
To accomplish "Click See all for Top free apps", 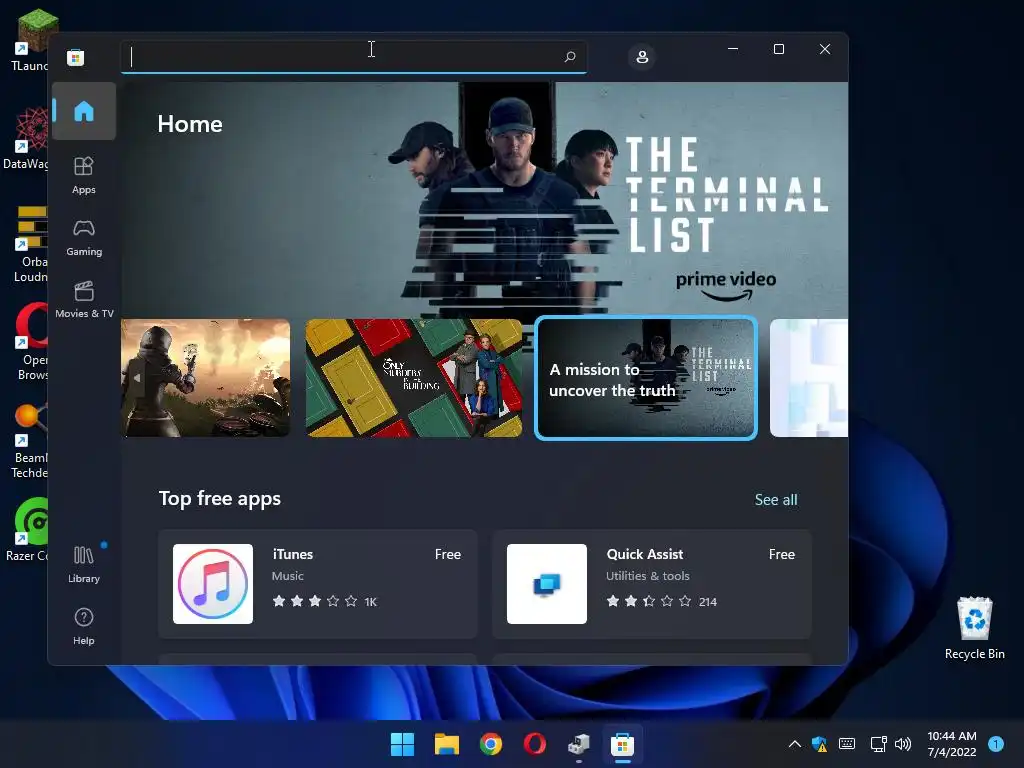I will [x=776, y=500].
